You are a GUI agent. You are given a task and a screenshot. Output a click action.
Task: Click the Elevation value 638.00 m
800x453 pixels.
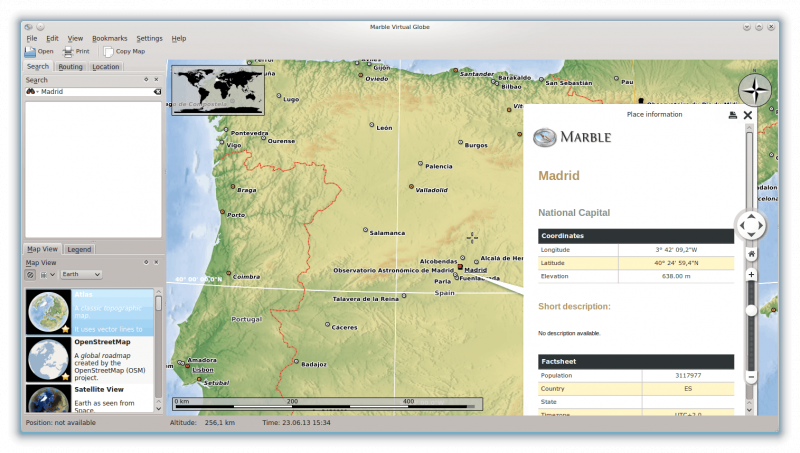pyautogui.click(x=676, y=276)
